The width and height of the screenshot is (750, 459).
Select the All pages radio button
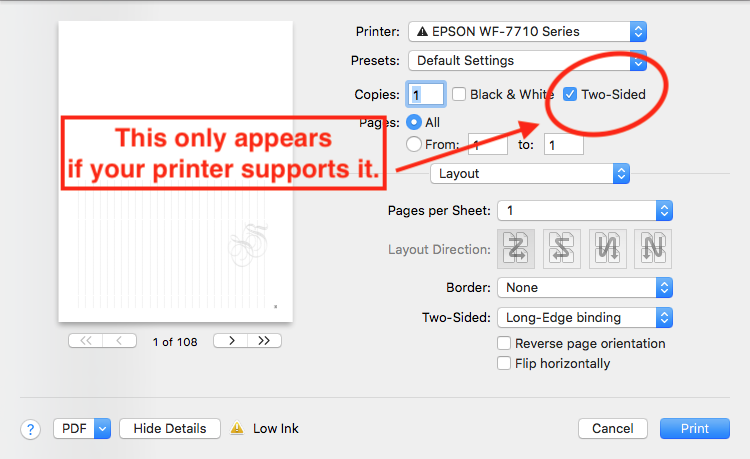tap(414, 122)
